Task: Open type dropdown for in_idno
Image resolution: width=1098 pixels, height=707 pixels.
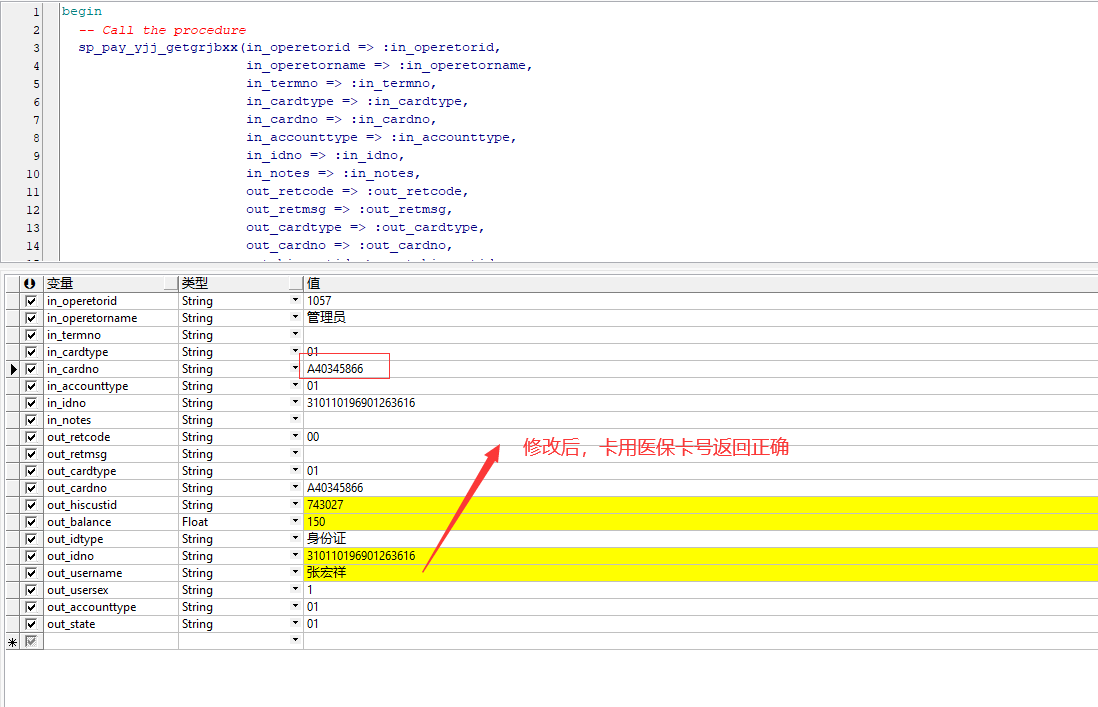Action: (296, 402)
